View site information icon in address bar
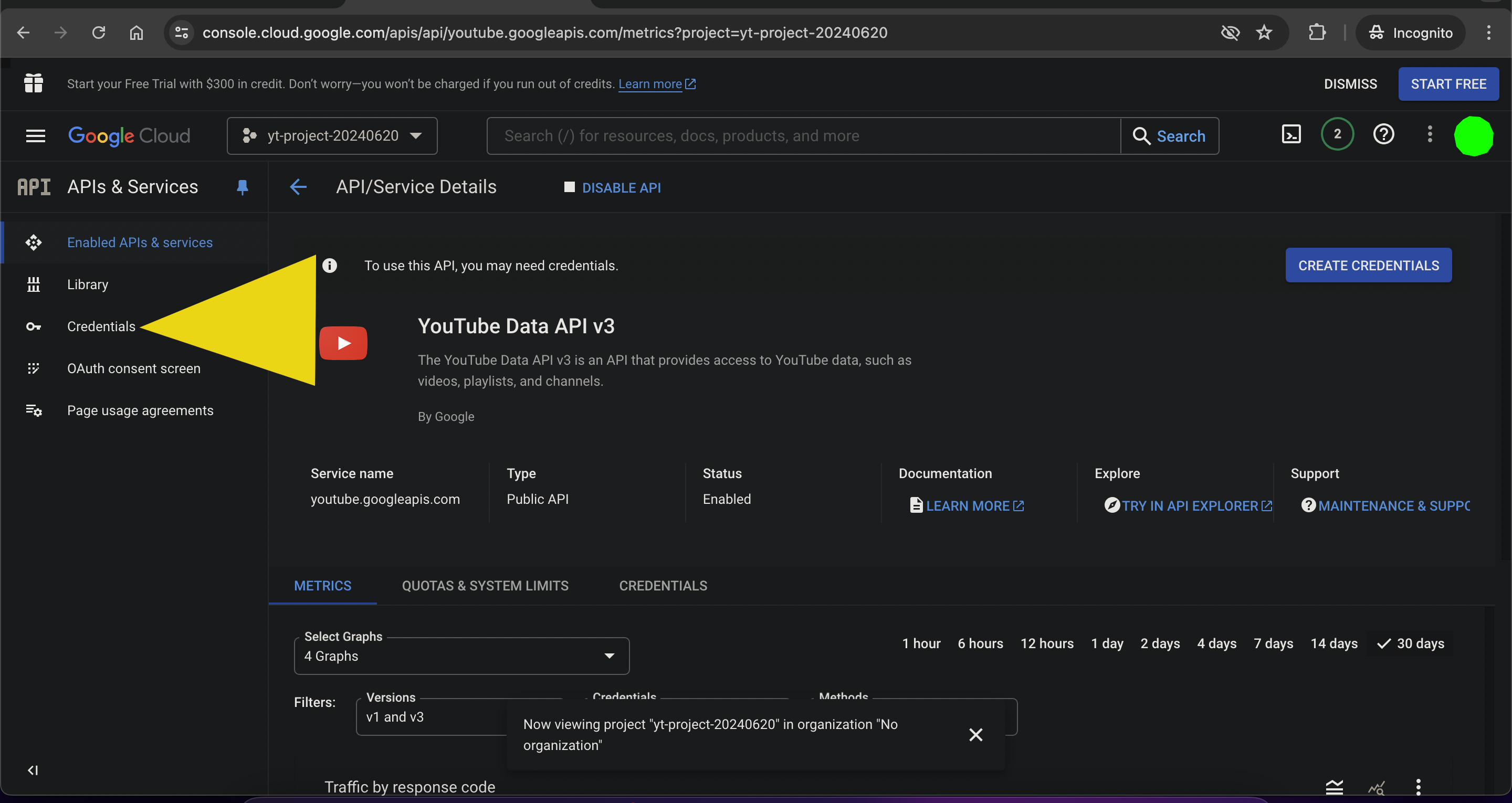 pos(181,33)
